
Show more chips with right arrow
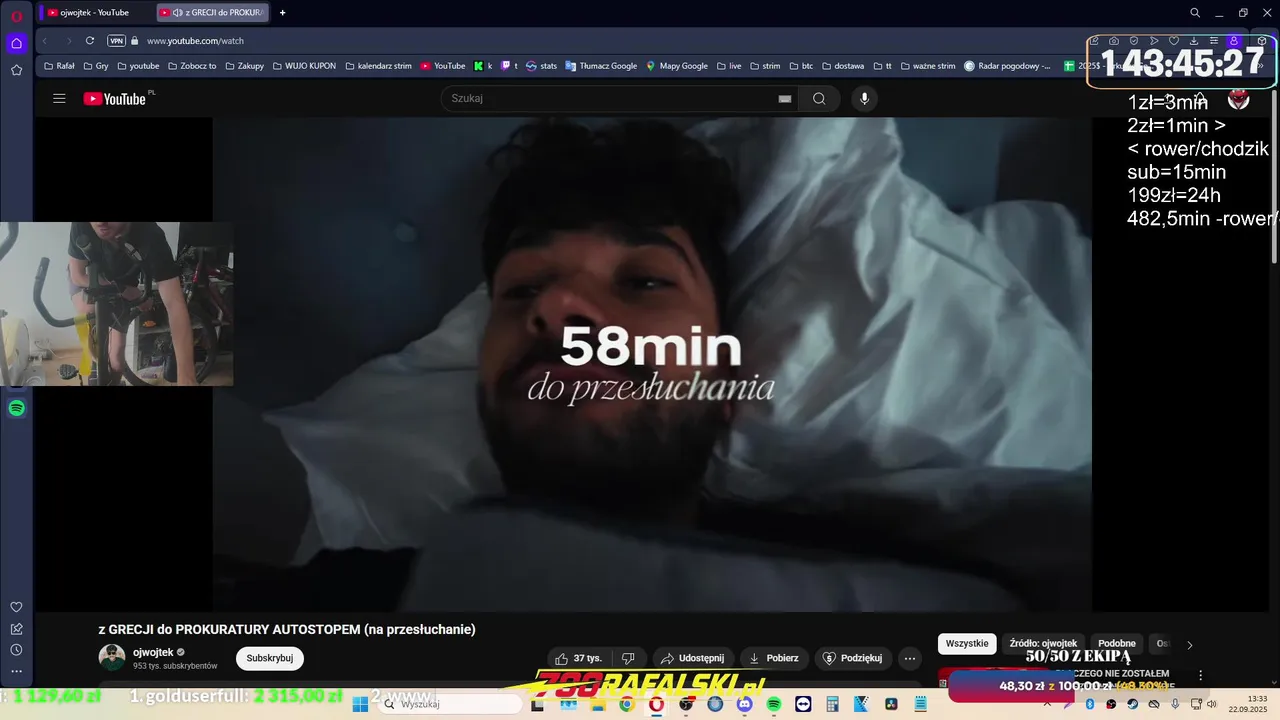1189,645
